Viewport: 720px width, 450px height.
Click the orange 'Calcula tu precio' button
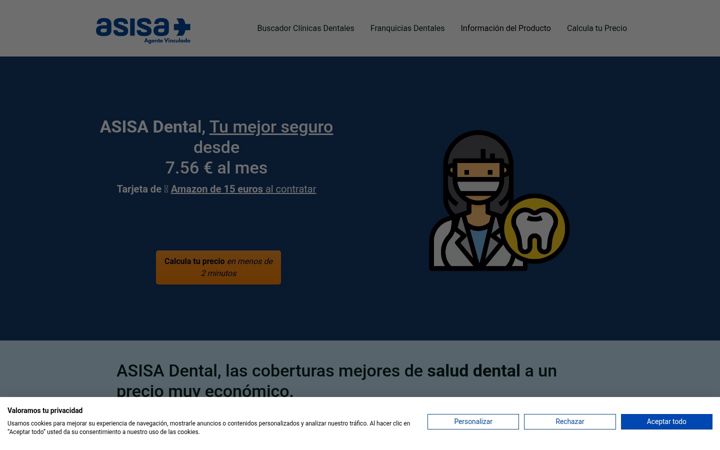coord(219,267)
